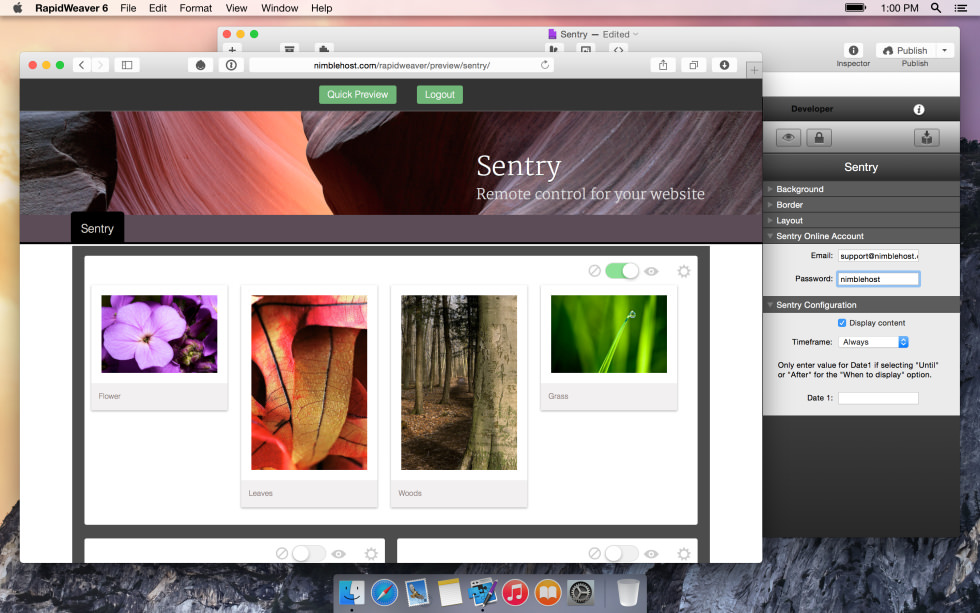Screen dimensions: 980x613
Task: Open the Publish dropdown arrow
Action: tap(944, 50)
